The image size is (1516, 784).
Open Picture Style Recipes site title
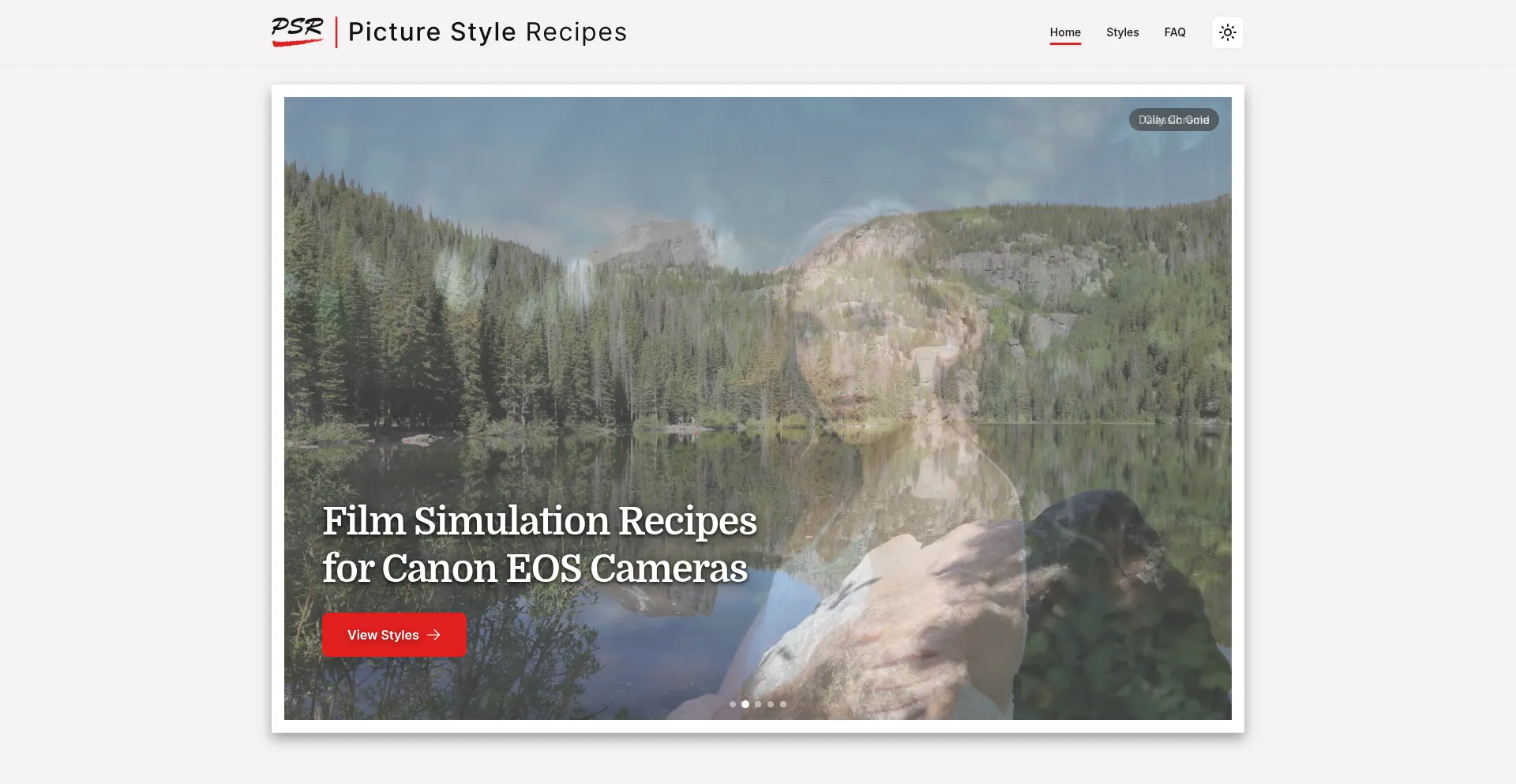[487, 32]
